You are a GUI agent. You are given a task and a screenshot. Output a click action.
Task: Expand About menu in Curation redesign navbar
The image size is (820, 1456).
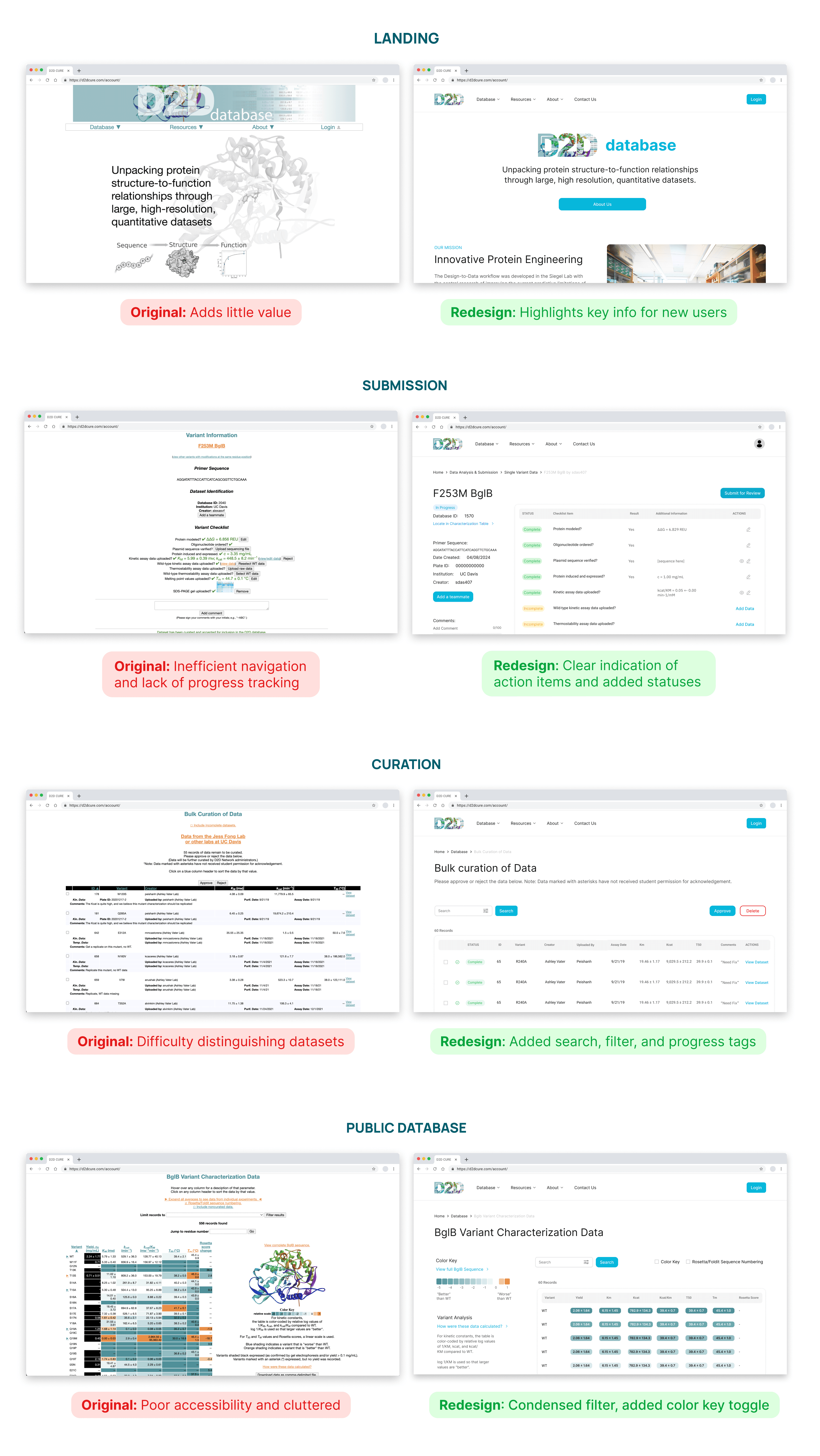pos(555,823)
